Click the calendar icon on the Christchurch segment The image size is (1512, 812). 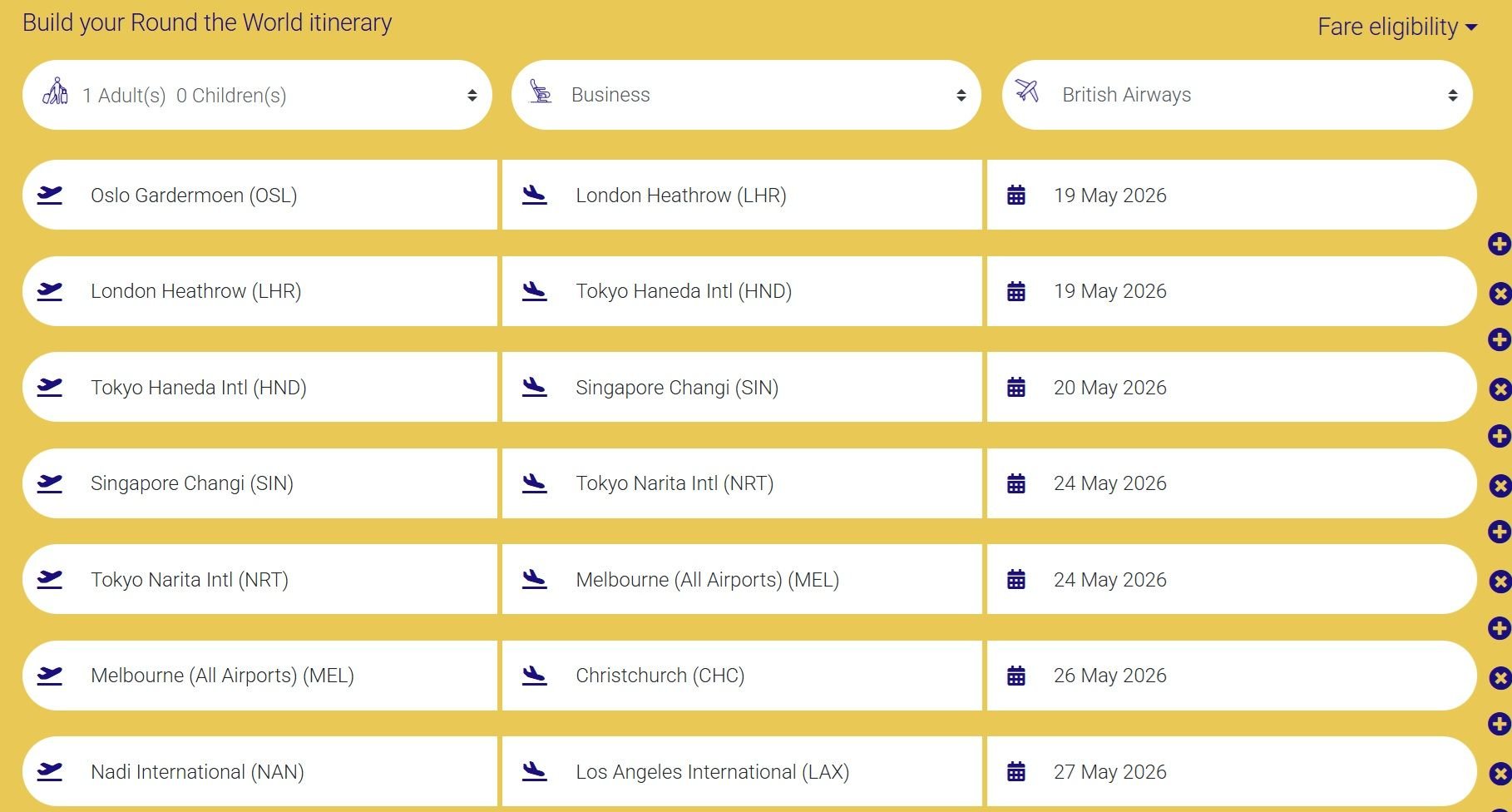pyautogui.click(x=1016, y=676)
